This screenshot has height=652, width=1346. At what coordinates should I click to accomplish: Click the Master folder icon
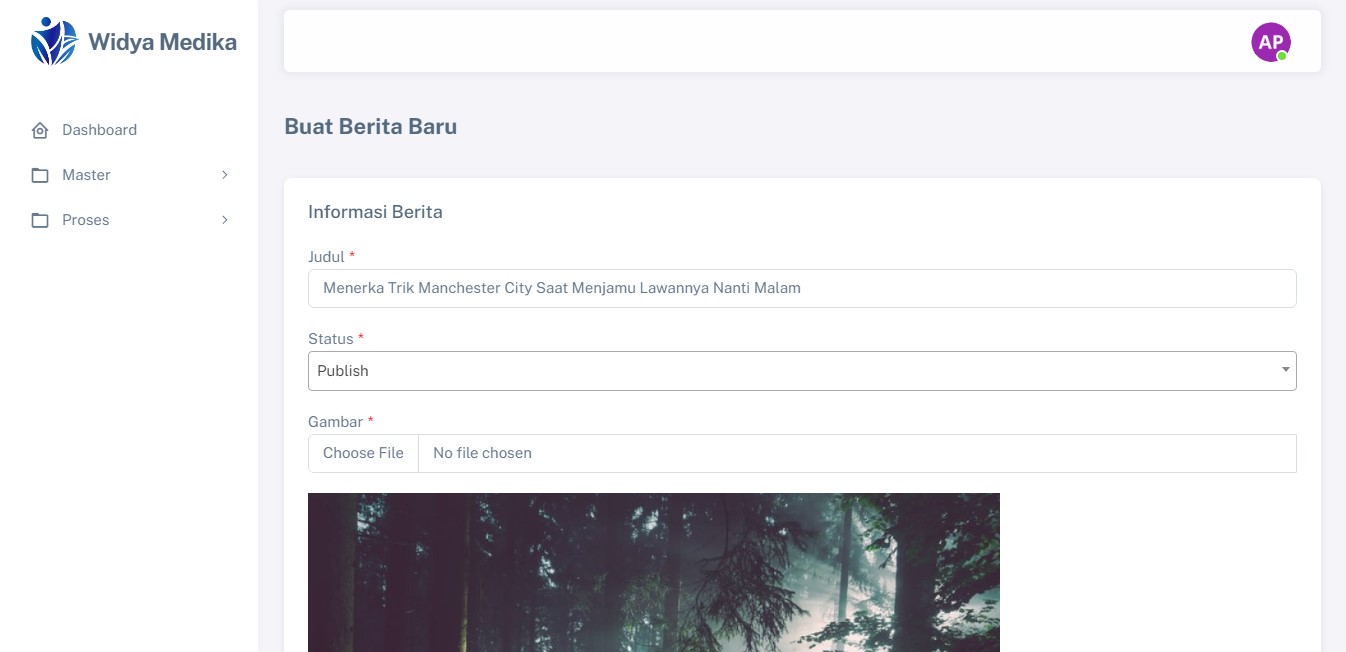[x=40, y=175]
